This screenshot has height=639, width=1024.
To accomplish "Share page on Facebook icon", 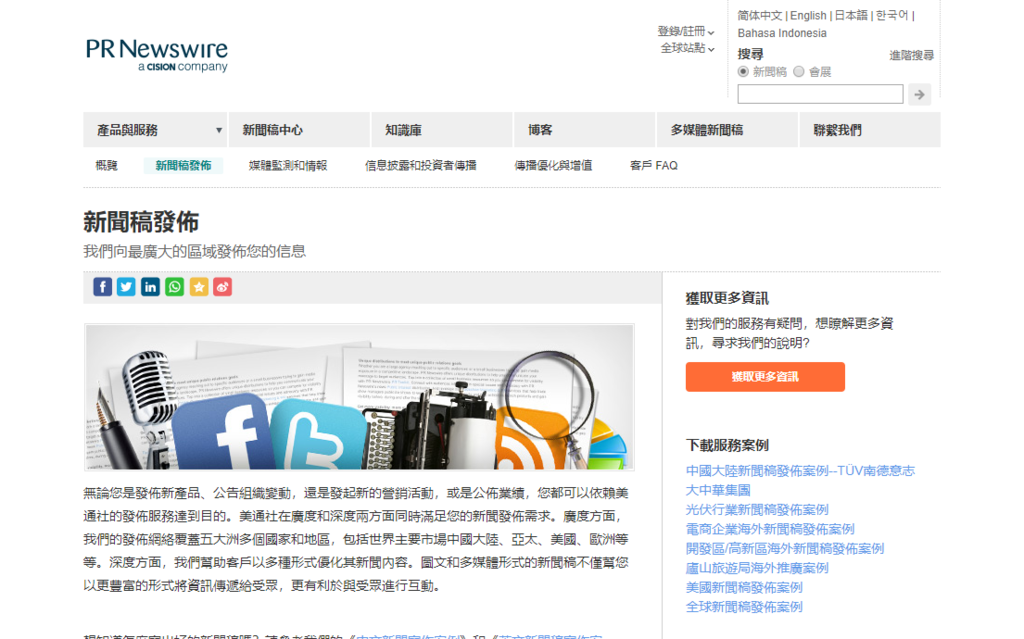I will coord(103,287).
